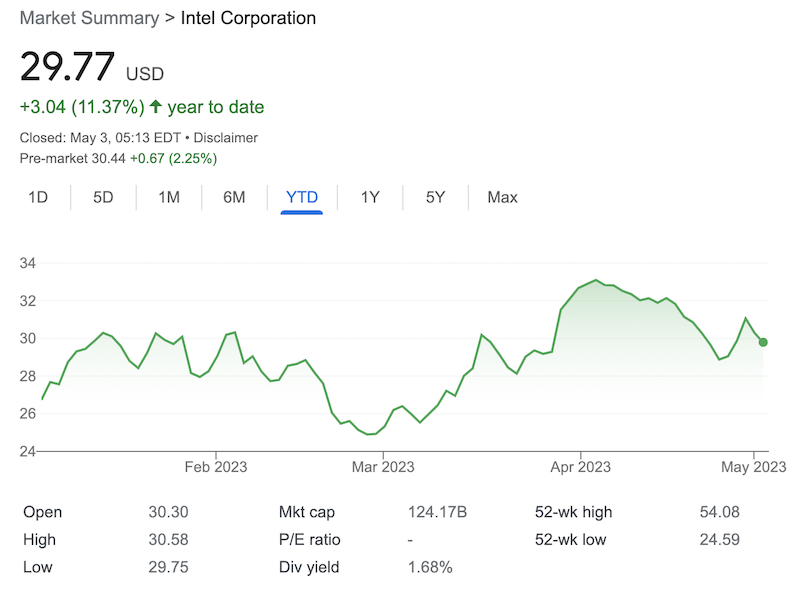
Task: Click the +3.04 (11.37%) change text
Action: point(82,107)
